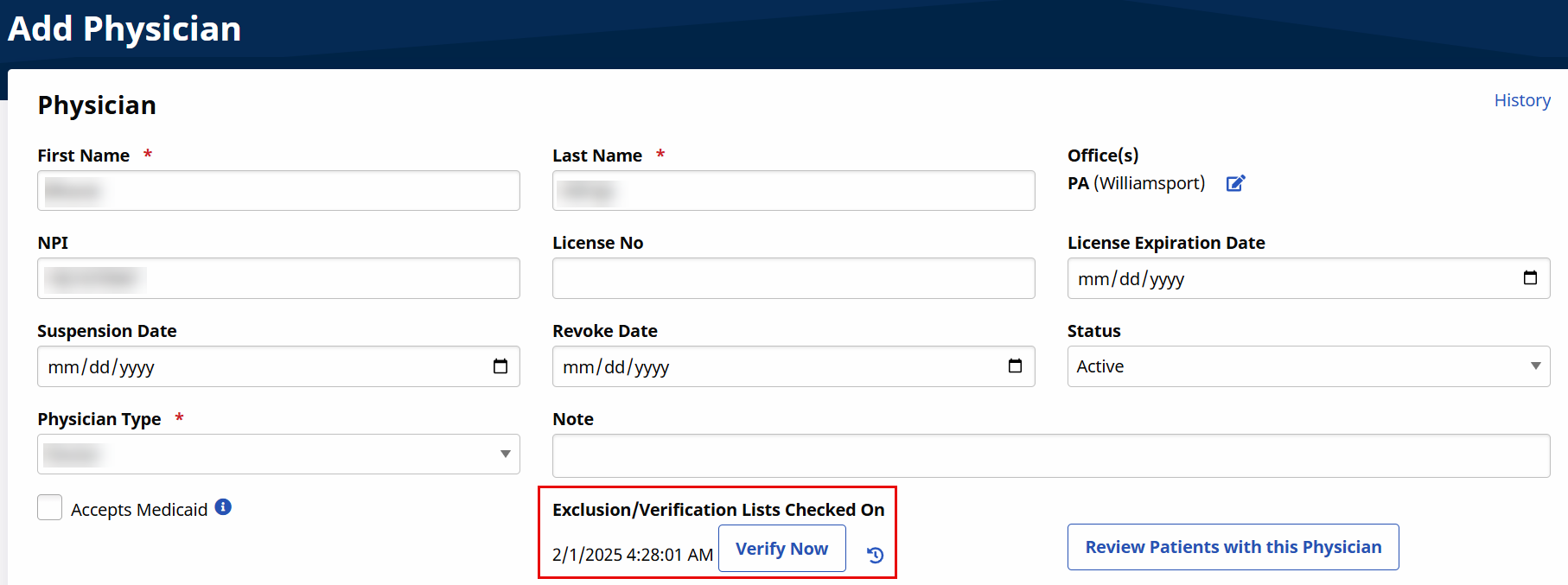The width and height of the screenshot is (1568, 585).
Task: Click the License No text box
Action: coord(793,278)
